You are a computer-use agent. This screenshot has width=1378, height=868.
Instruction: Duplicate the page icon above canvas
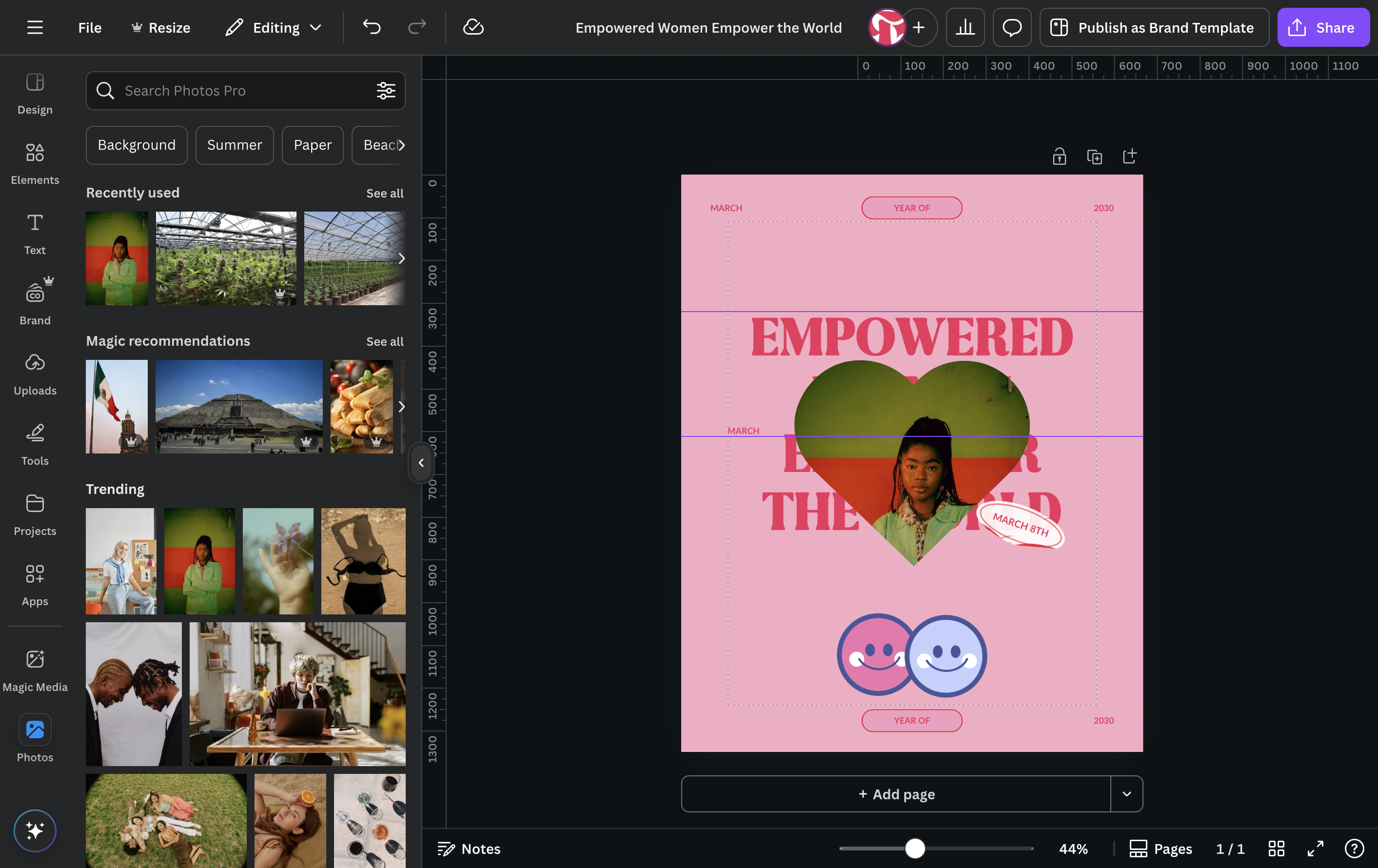1095,156
